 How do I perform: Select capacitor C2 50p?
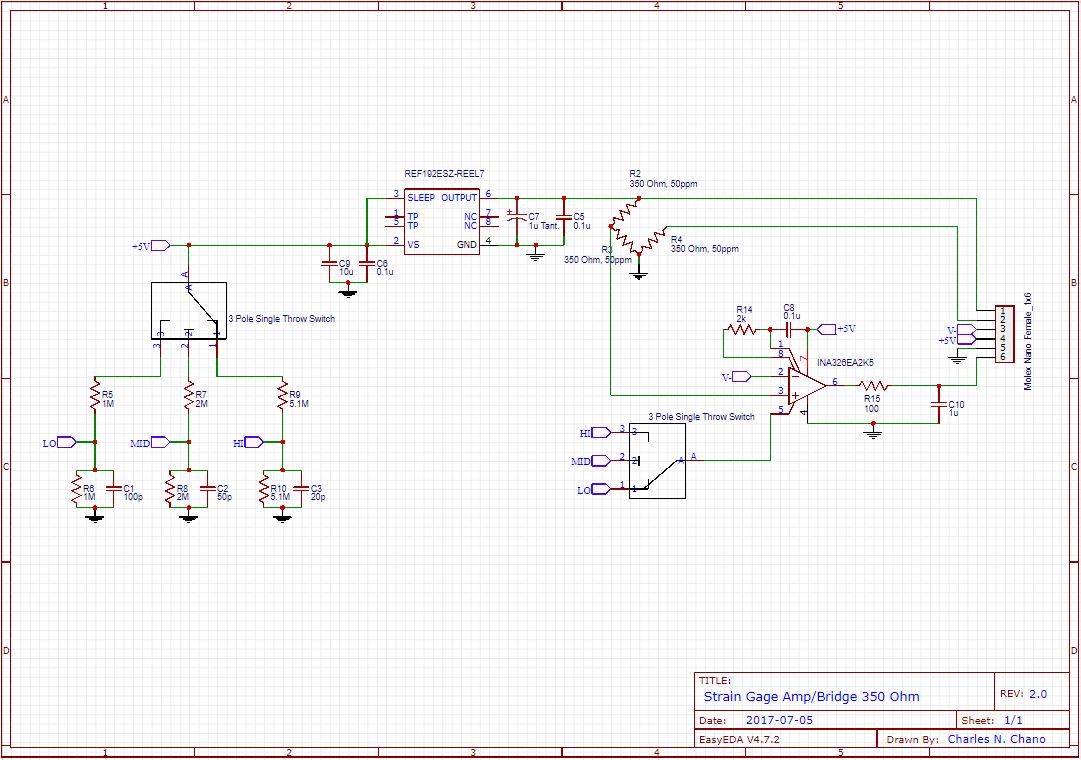pos(207,489)
